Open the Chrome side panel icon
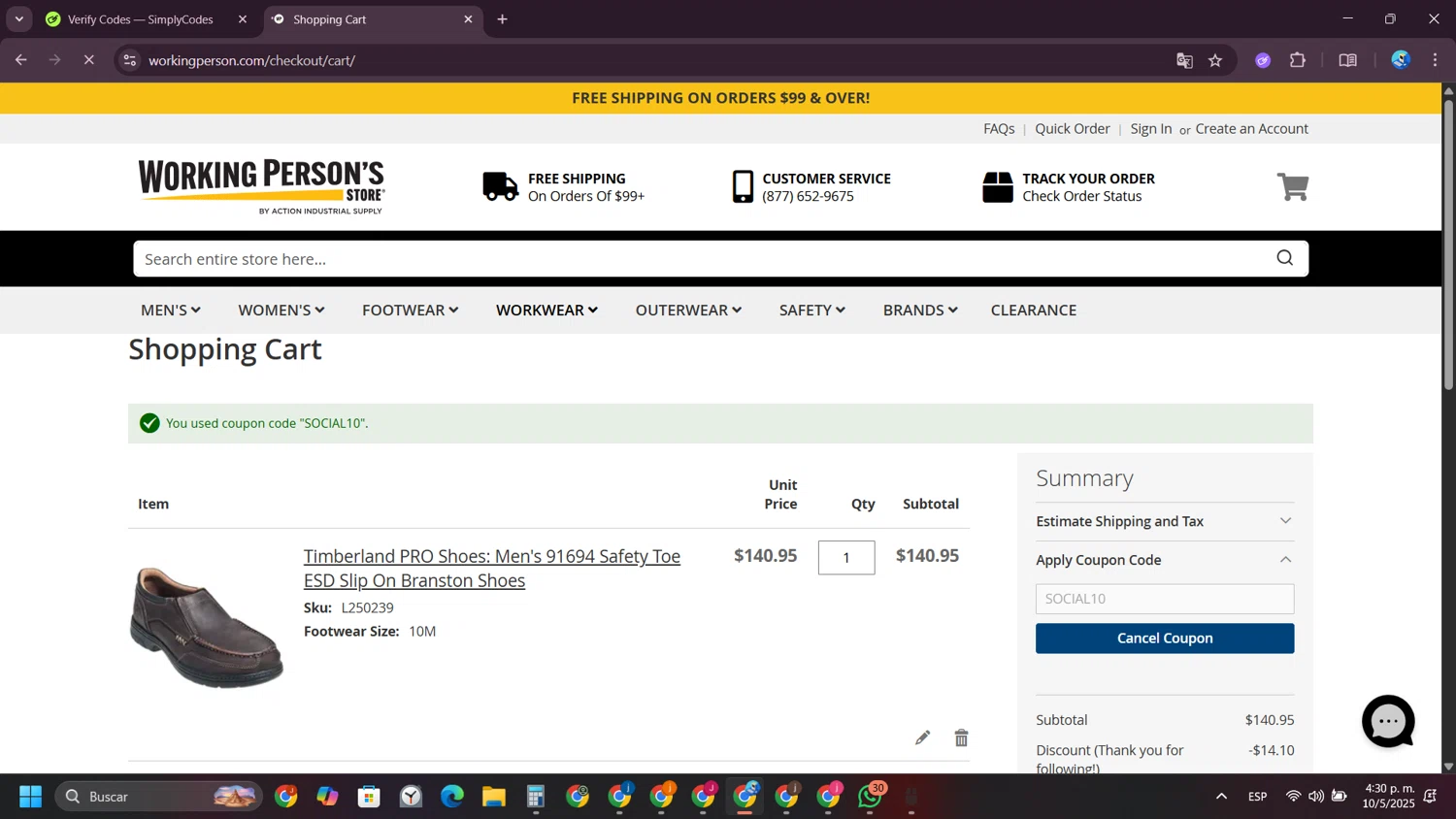This screenshot has width=1456, height=819. click(1347, 60)
